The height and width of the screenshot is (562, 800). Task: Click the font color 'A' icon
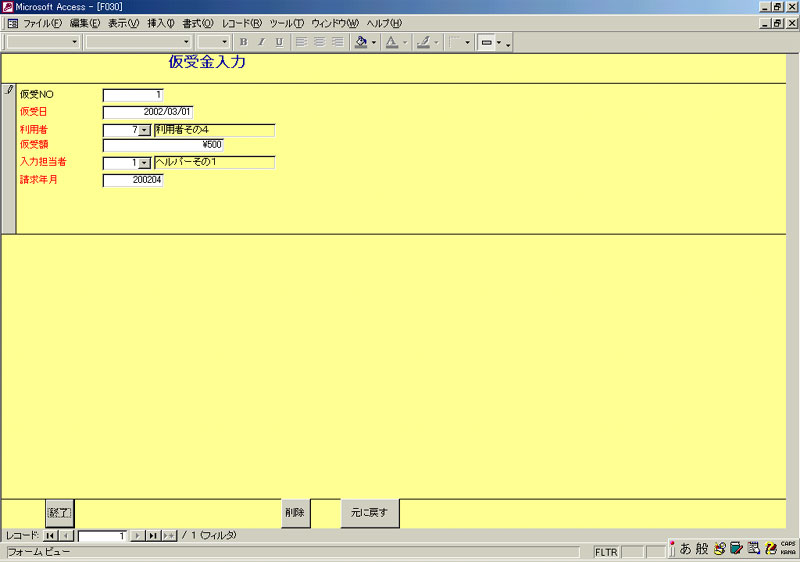391,42
